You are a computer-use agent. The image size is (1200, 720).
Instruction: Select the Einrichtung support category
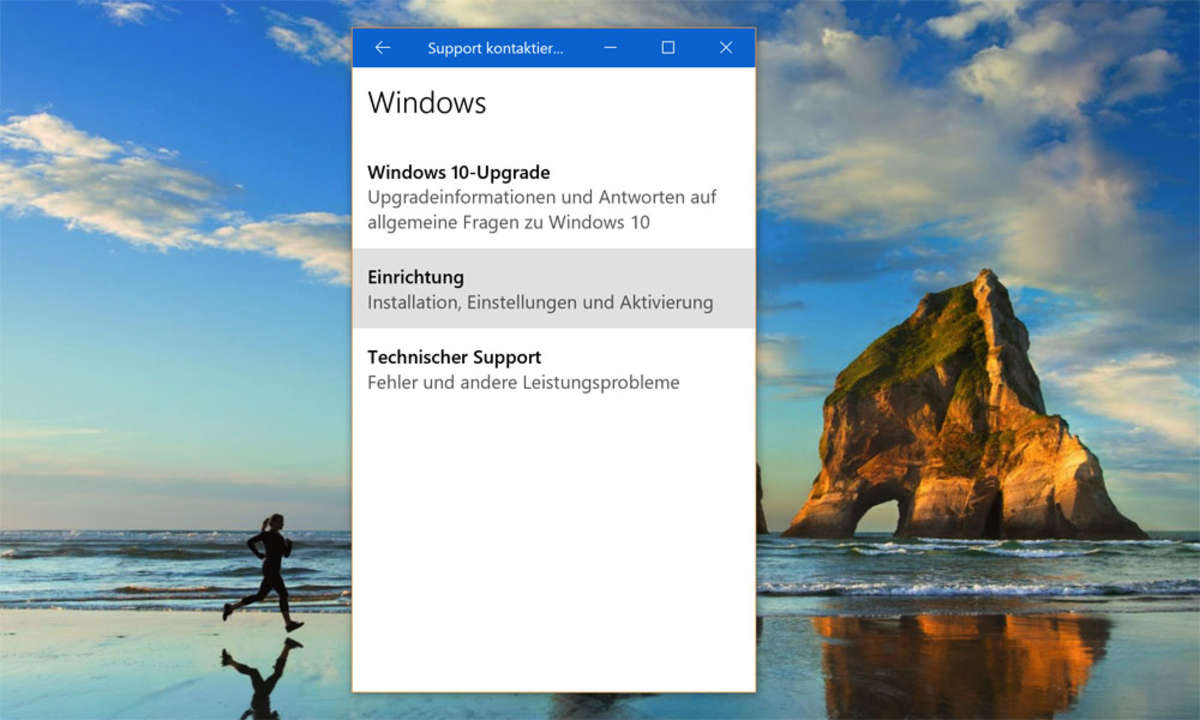coord(554,288)
